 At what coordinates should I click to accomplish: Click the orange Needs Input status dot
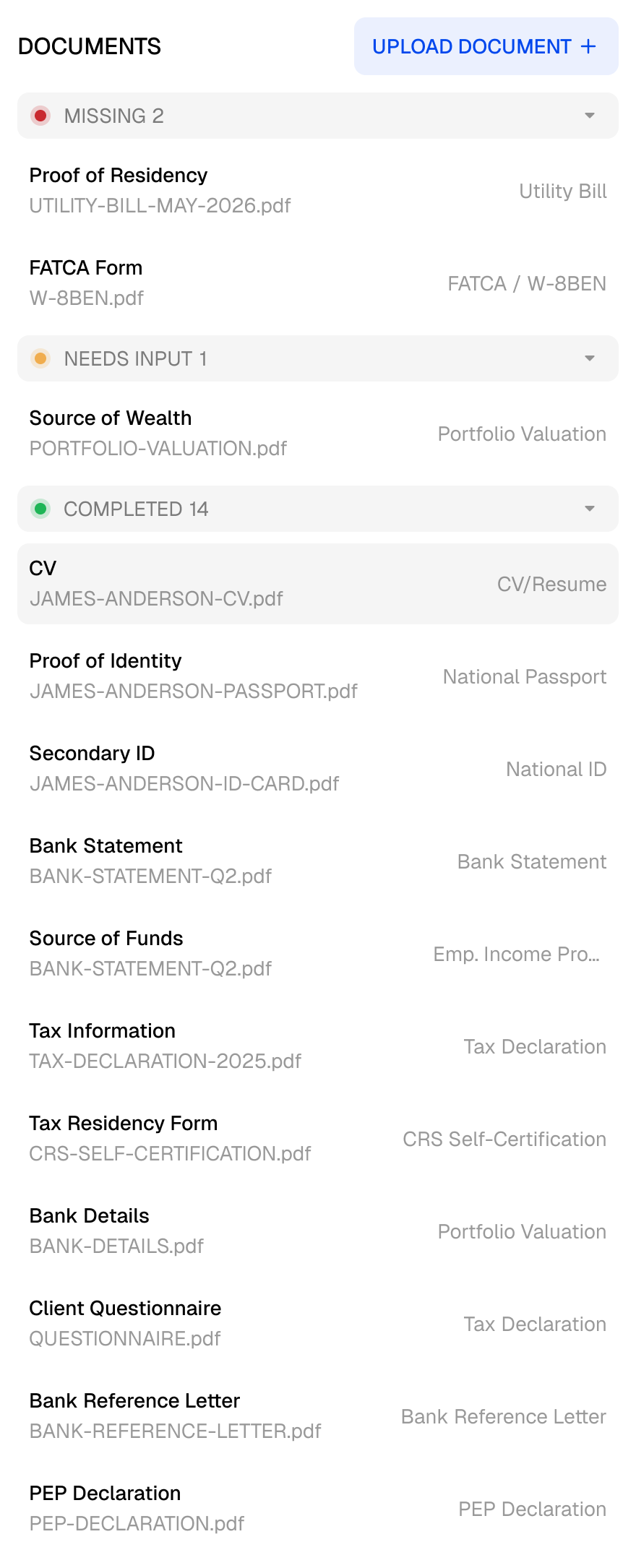40,358
